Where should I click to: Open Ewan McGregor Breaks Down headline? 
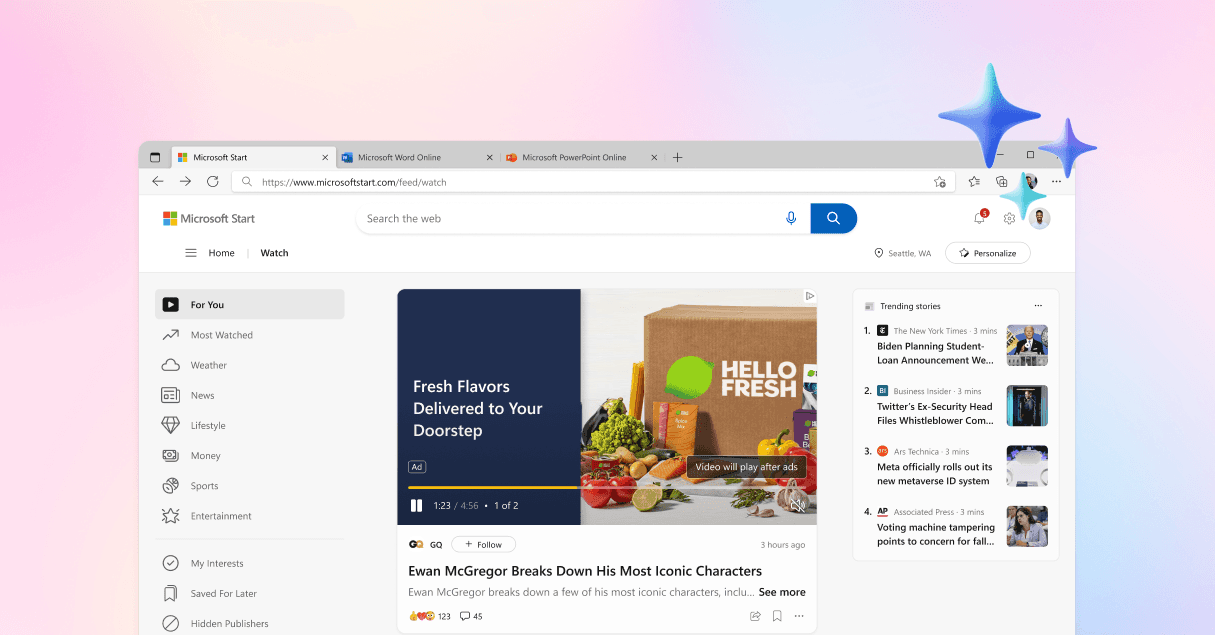(x=585, y=571)
